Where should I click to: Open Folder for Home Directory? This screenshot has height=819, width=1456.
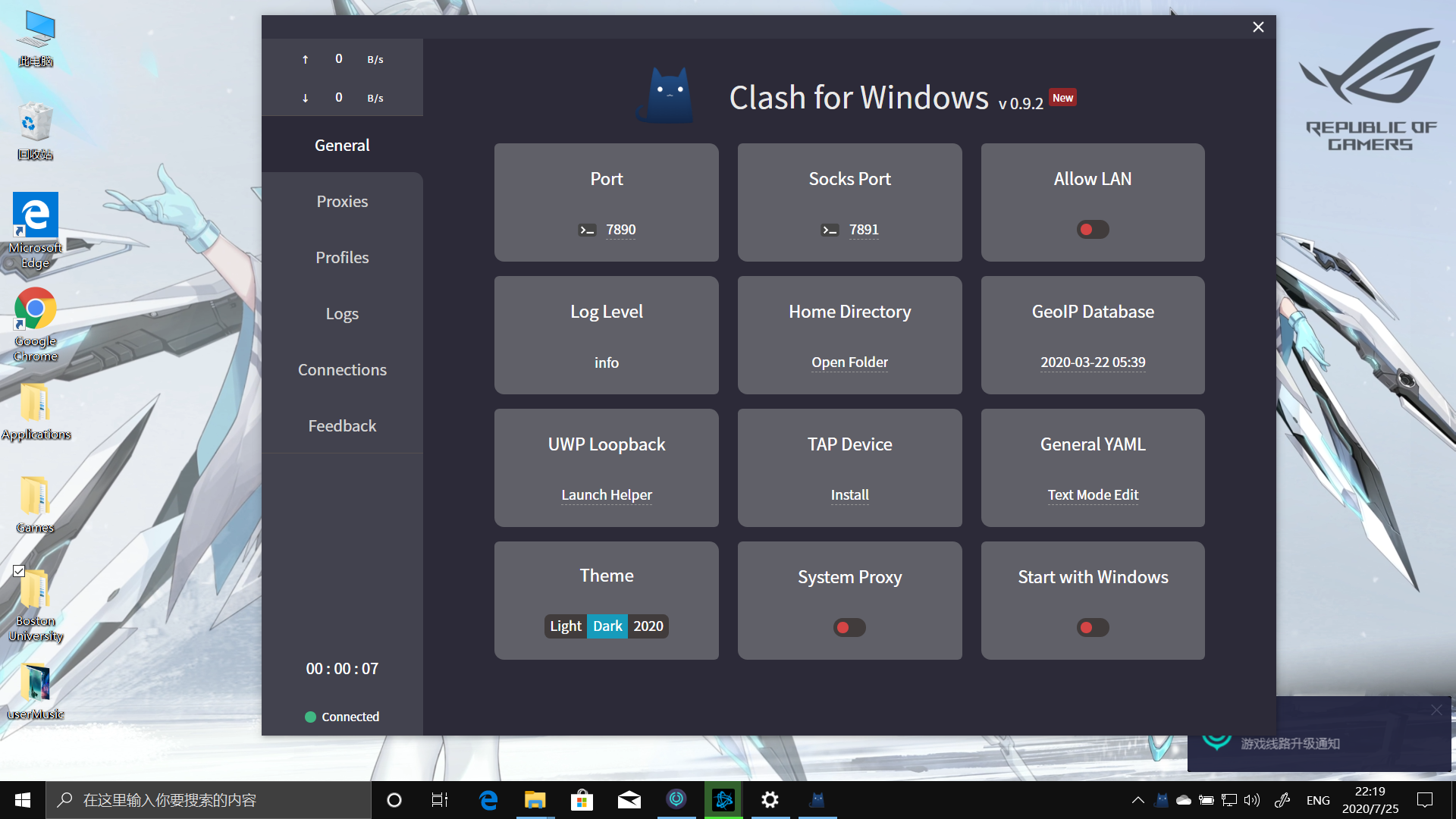[849, 362]
